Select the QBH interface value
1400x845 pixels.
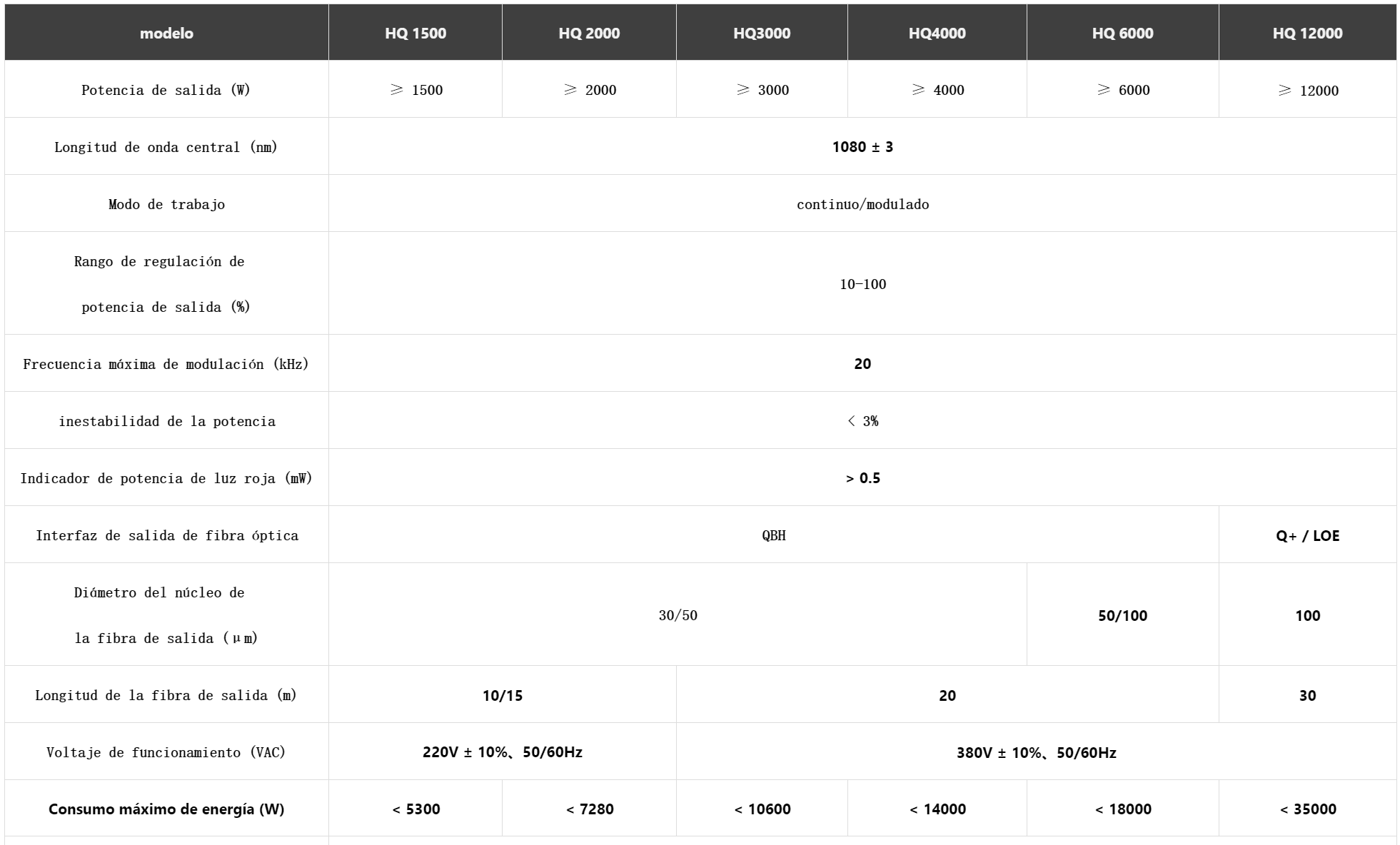[x=774, y=535]
